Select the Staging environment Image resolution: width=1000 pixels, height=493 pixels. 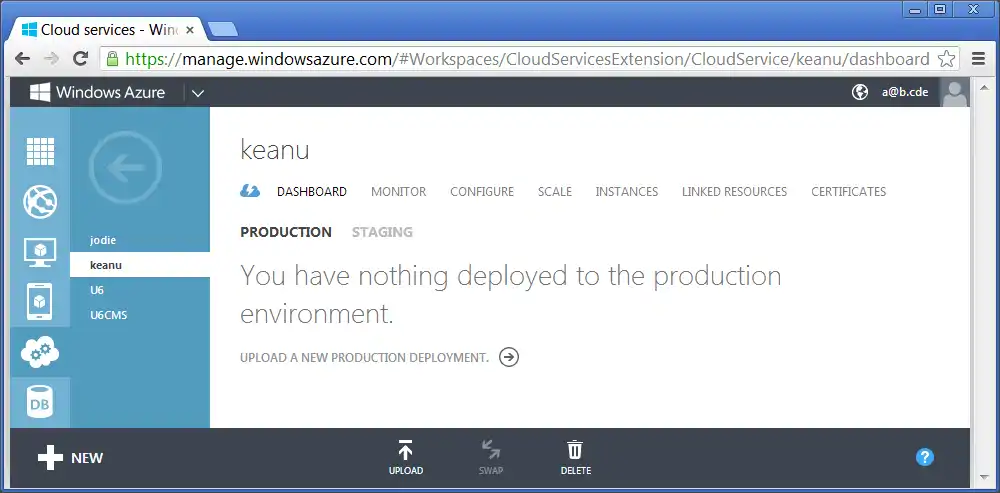tap(383, 232)
